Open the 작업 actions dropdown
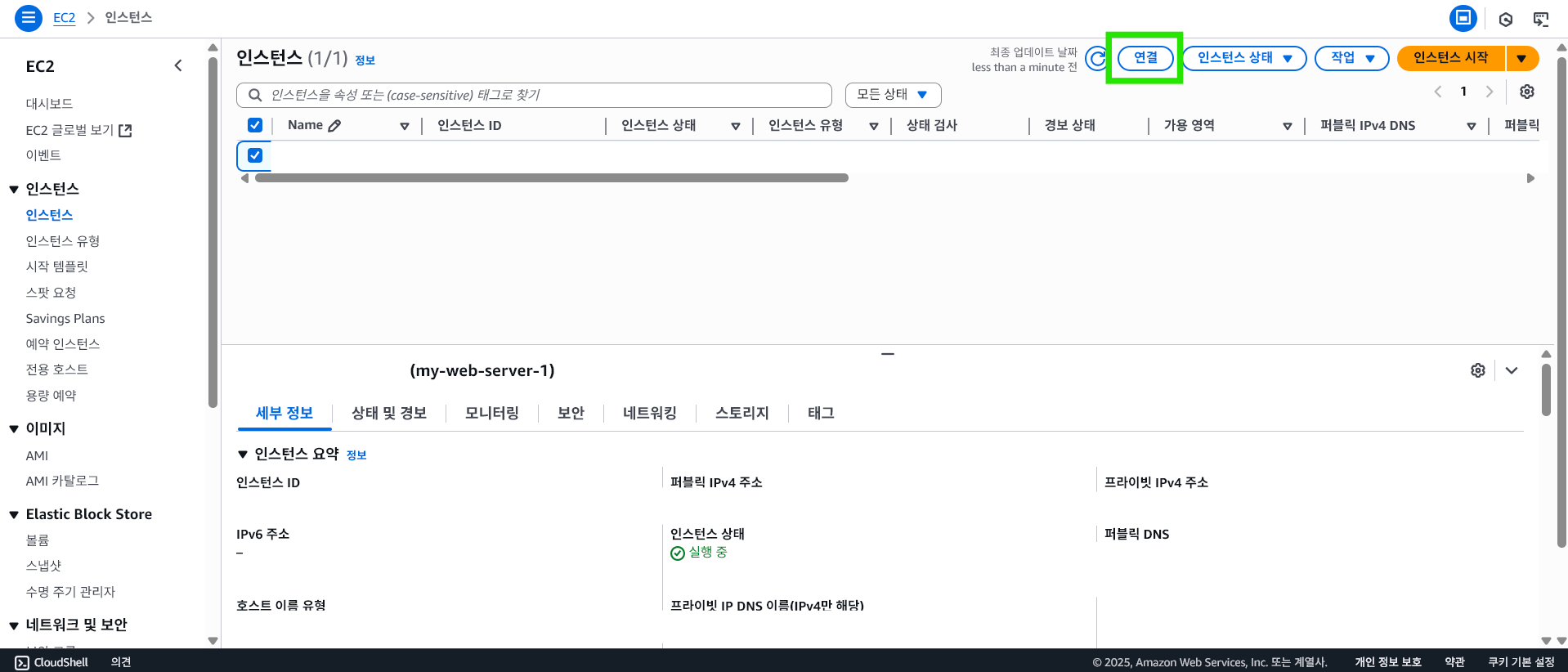 point(1351,58)
